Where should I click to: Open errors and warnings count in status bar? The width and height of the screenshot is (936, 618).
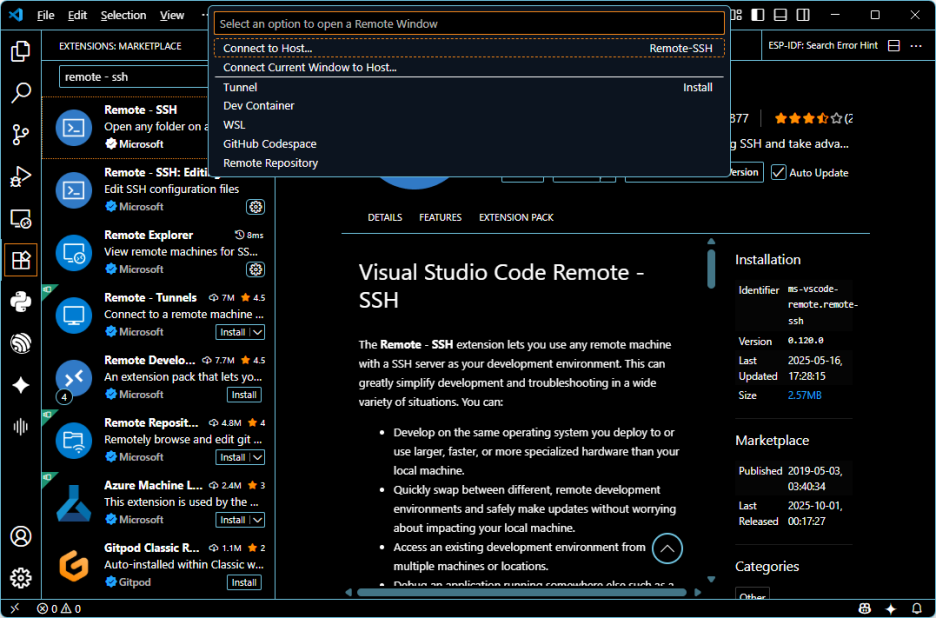click(58, 608)
